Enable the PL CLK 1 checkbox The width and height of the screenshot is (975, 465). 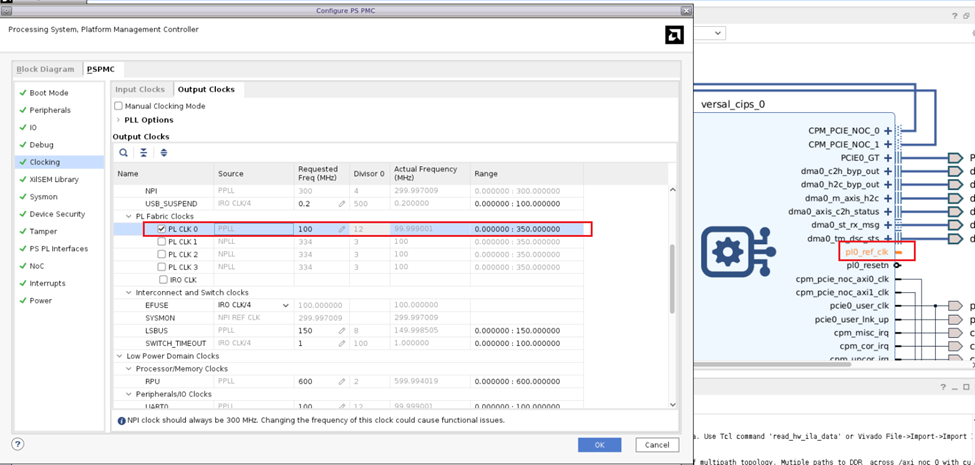click(x=162, y=242)
